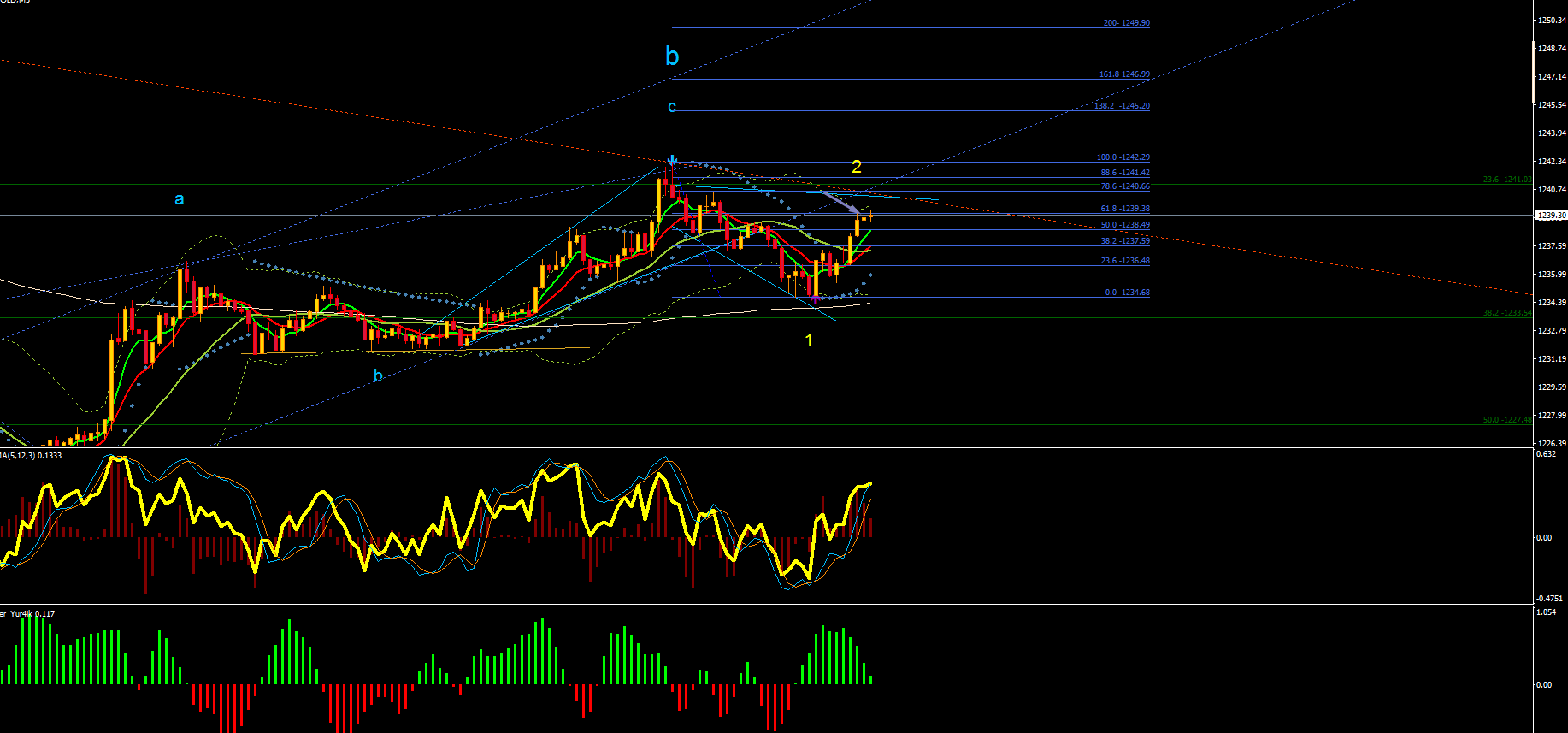The image size is (1568, 733).
Task: Select the yellow wave label "1"
Action: [809, 340]
